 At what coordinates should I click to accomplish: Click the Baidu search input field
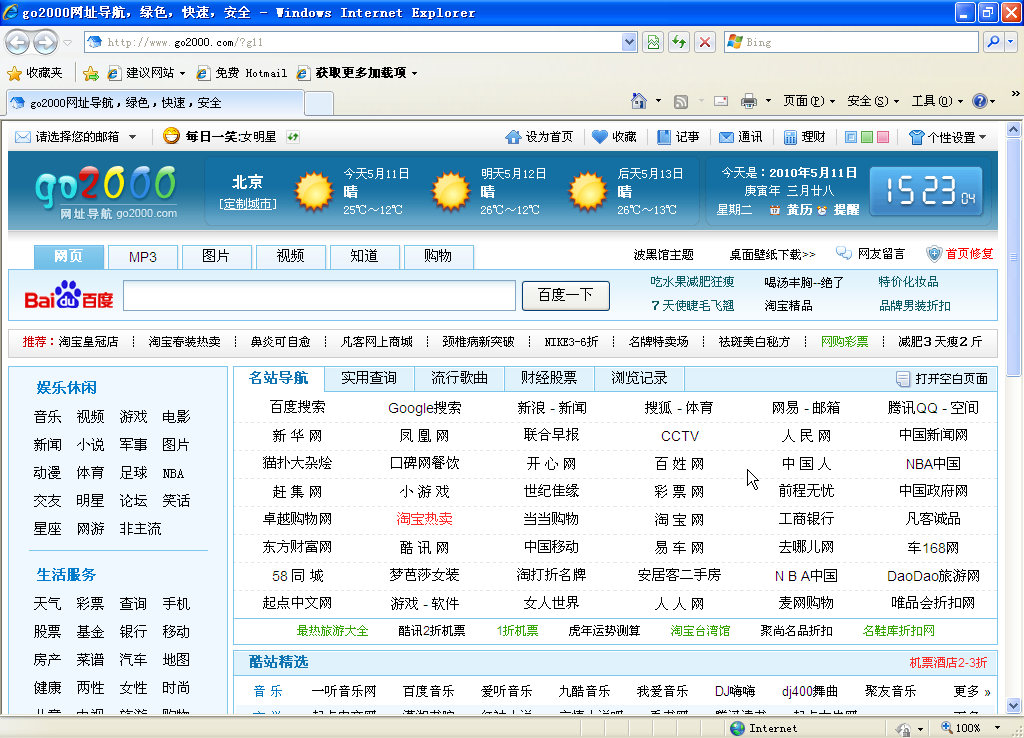tap(320, 295)
